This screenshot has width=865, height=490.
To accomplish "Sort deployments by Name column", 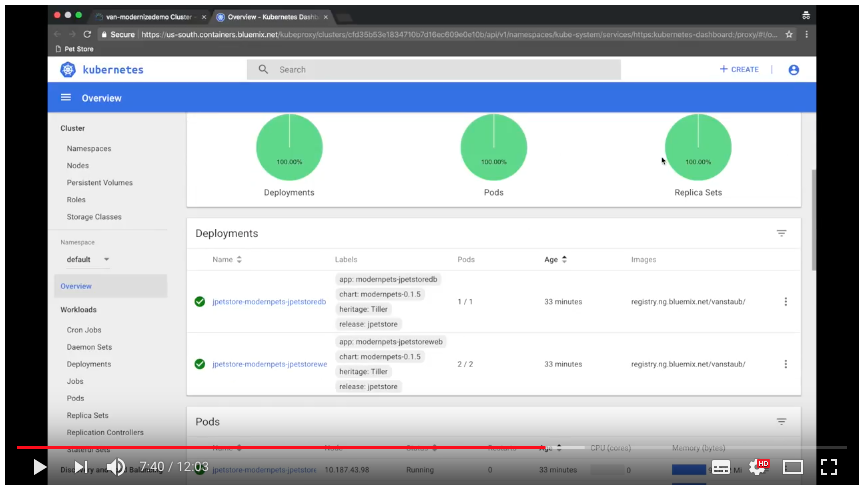I will (227, 259).
